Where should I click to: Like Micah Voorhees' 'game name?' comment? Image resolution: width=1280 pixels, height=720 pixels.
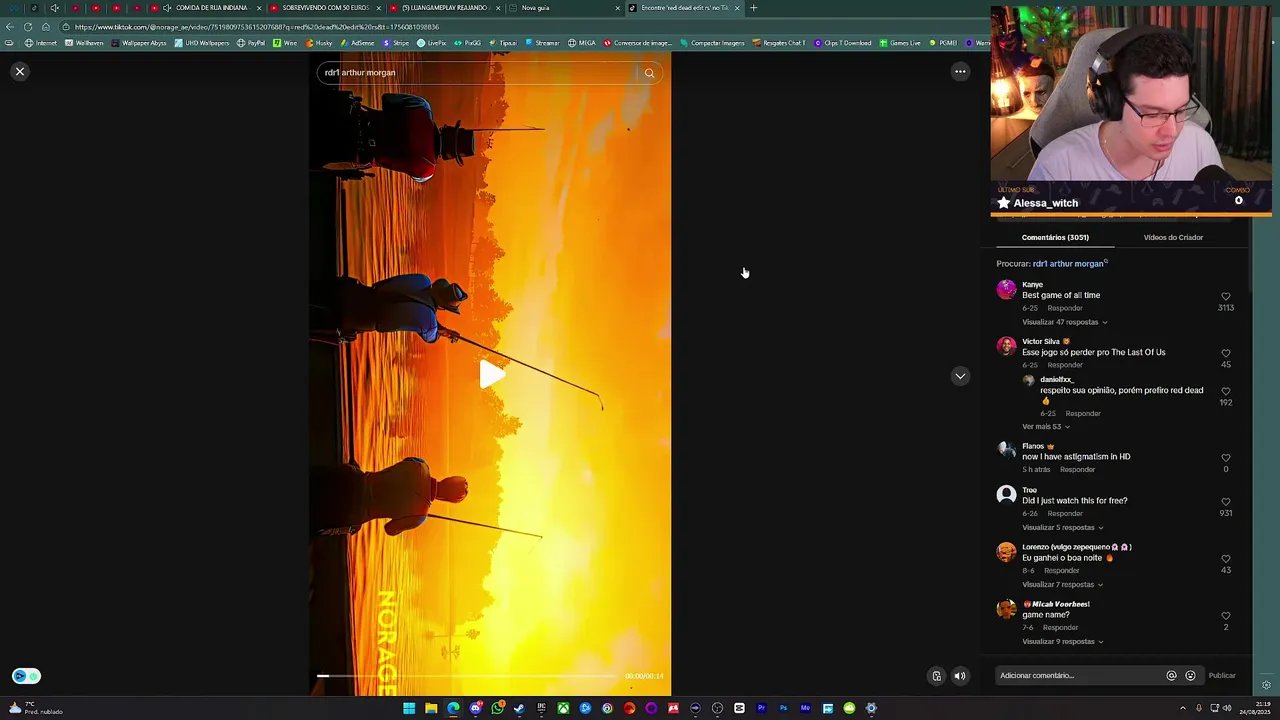click(x=1225, y=616)
